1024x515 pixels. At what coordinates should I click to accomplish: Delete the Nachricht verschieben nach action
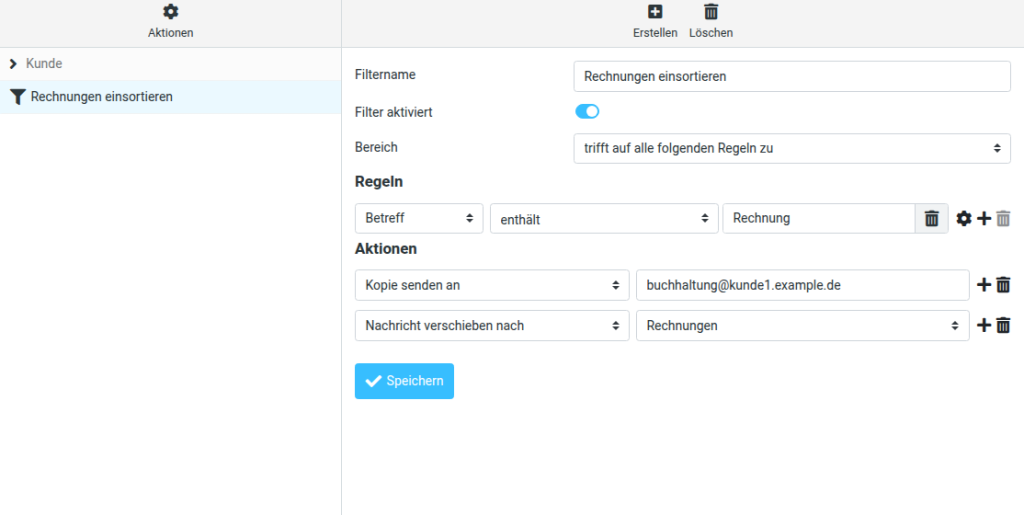1003,325
